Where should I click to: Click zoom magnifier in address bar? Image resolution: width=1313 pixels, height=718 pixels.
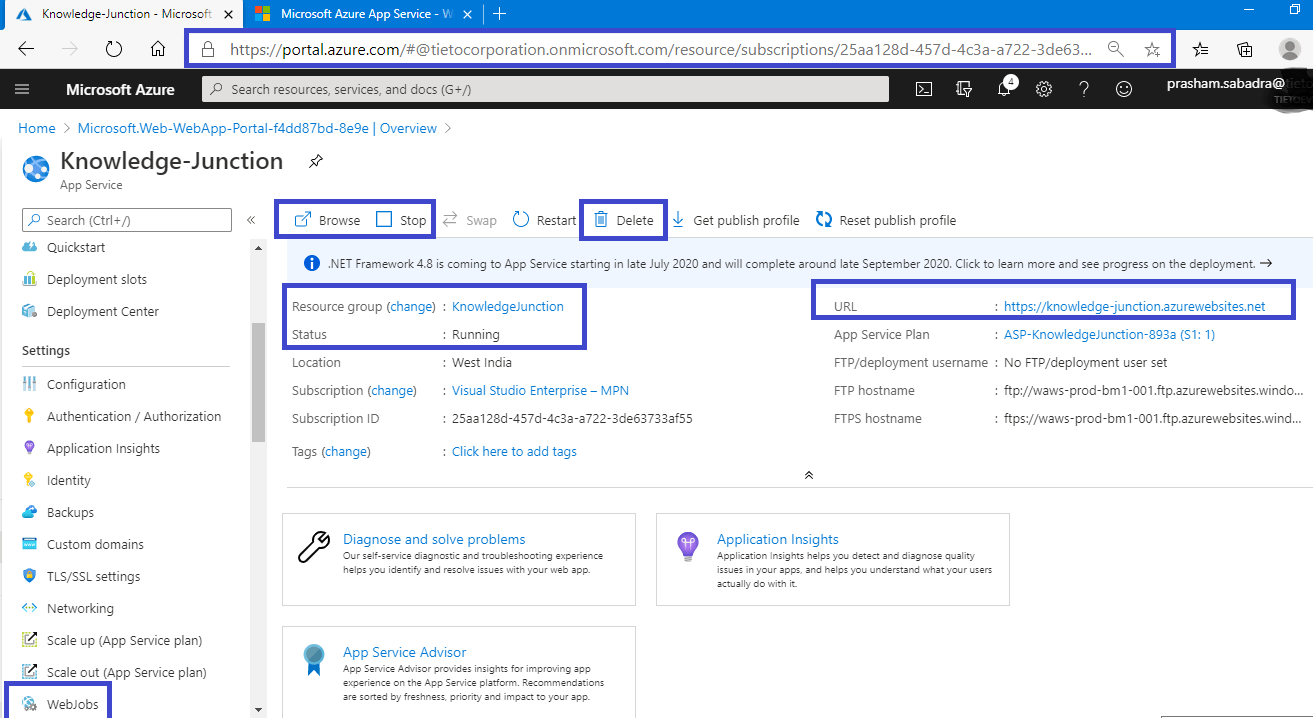(x=1116, y=49)
